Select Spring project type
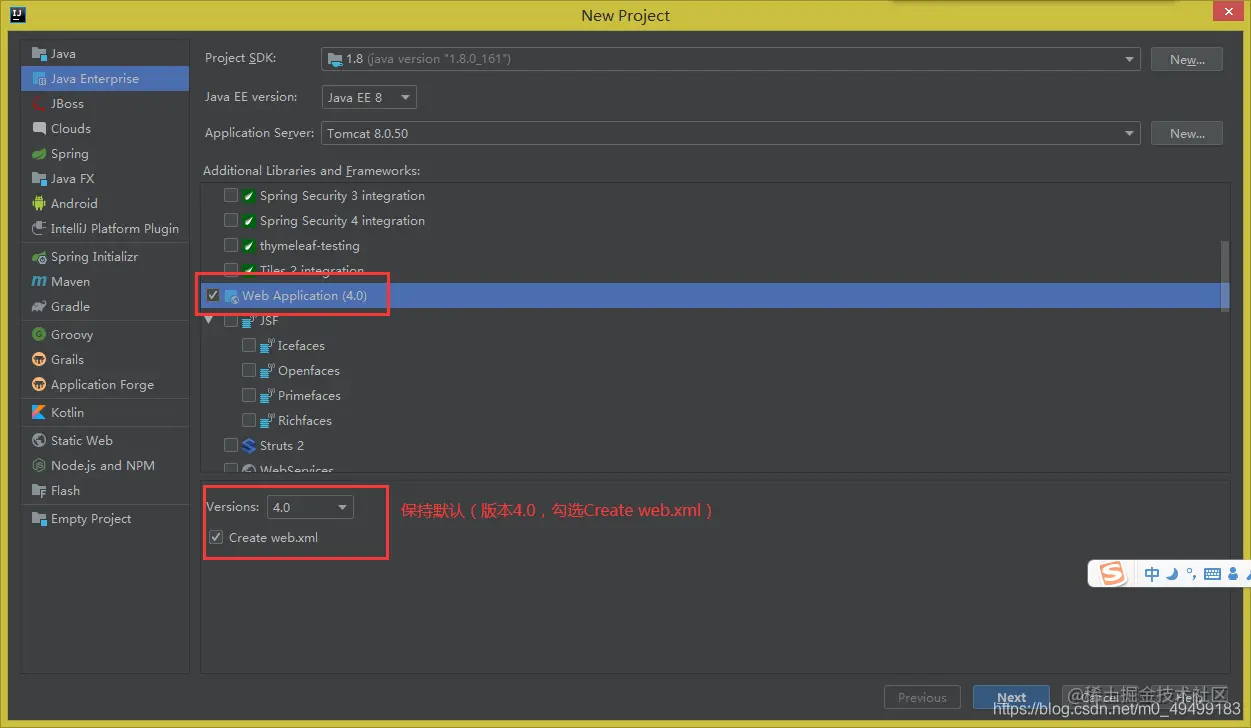Viewport: 1251px width, 728px height. point(105,154)
